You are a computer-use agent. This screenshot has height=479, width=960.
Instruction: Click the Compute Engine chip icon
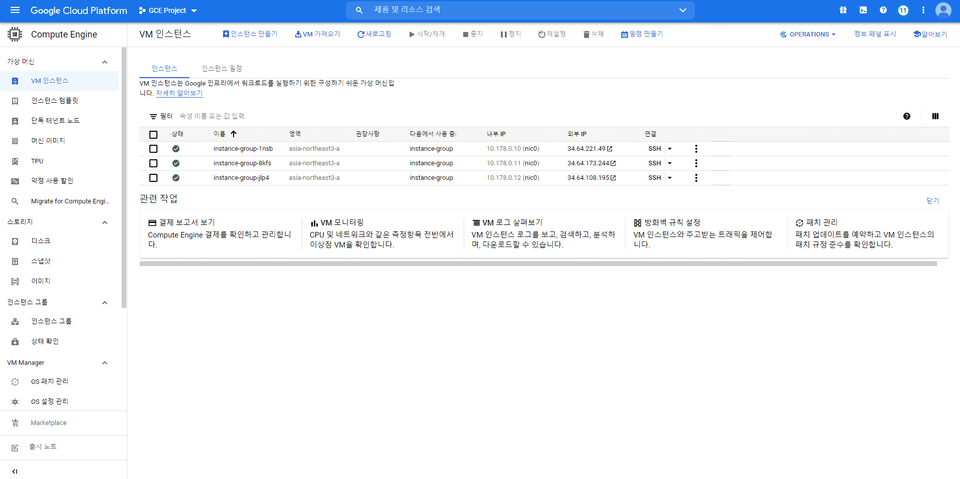[x=15, y=34]
